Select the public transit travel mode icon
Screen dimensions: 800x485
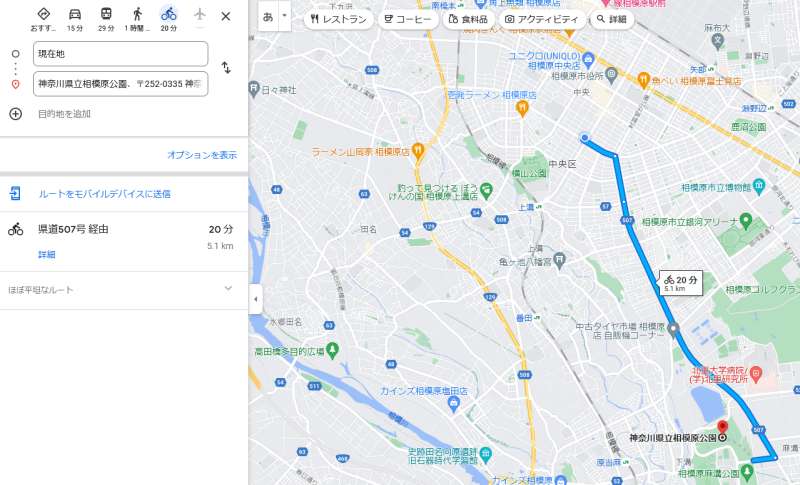click(106, 15)
